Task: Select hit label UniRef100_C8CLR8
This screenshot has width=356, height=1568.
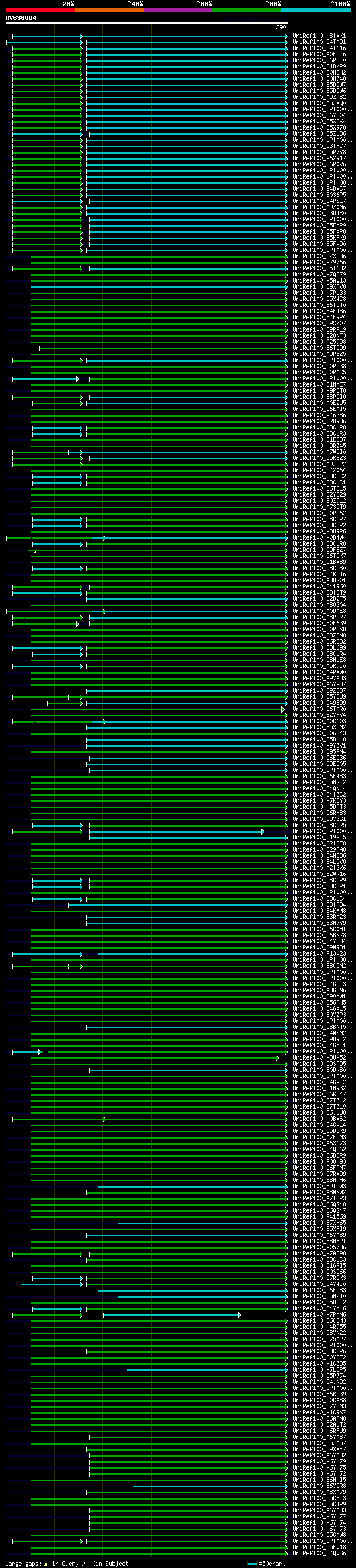Action: [319, 428]
